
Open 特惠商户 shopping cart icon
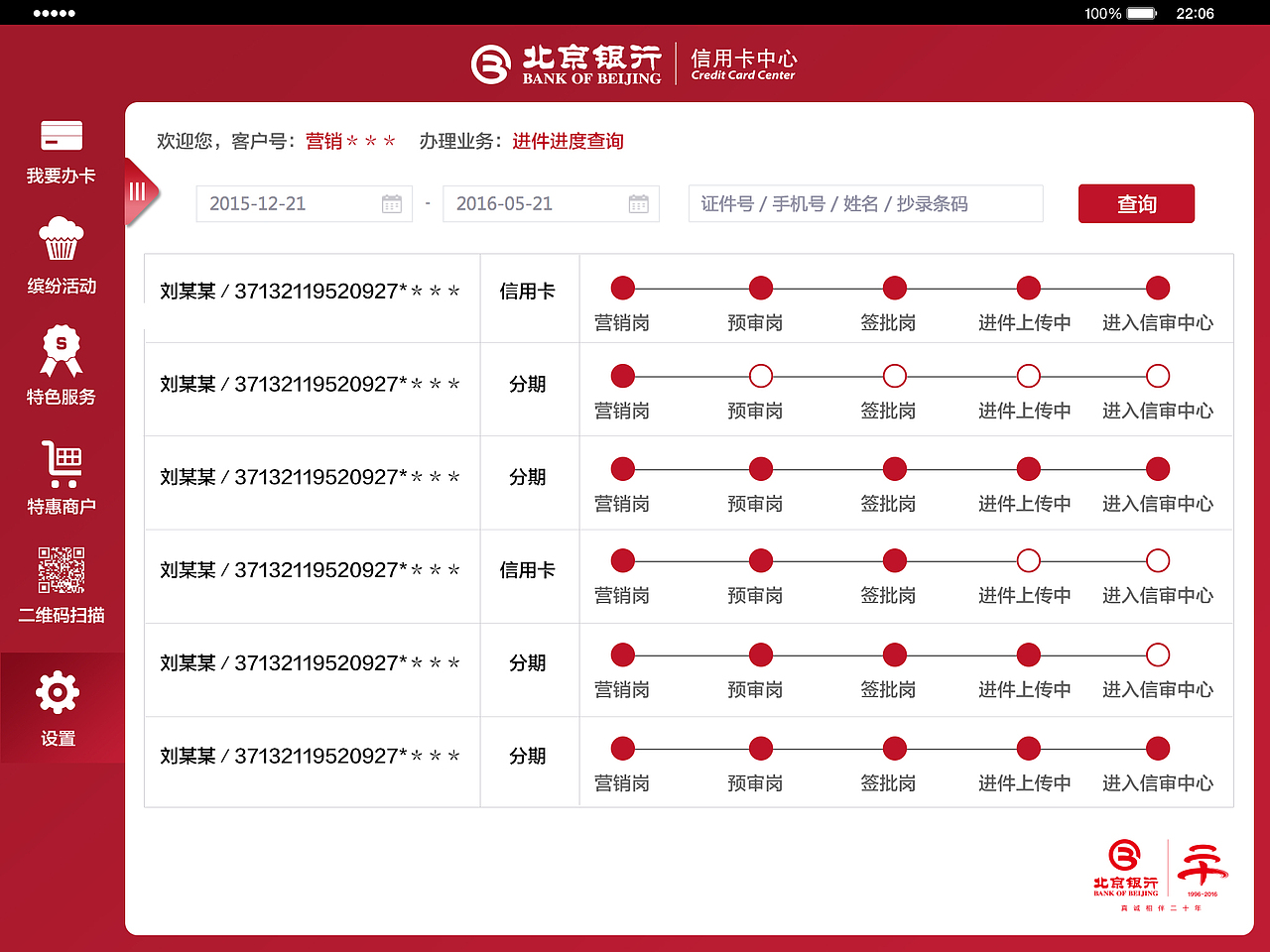pyautogui.click(x=61, y=461)
